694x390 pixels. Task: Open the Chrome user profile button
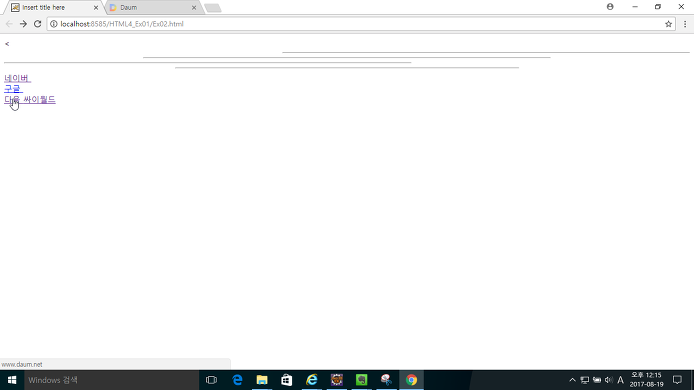pos(610,7)
